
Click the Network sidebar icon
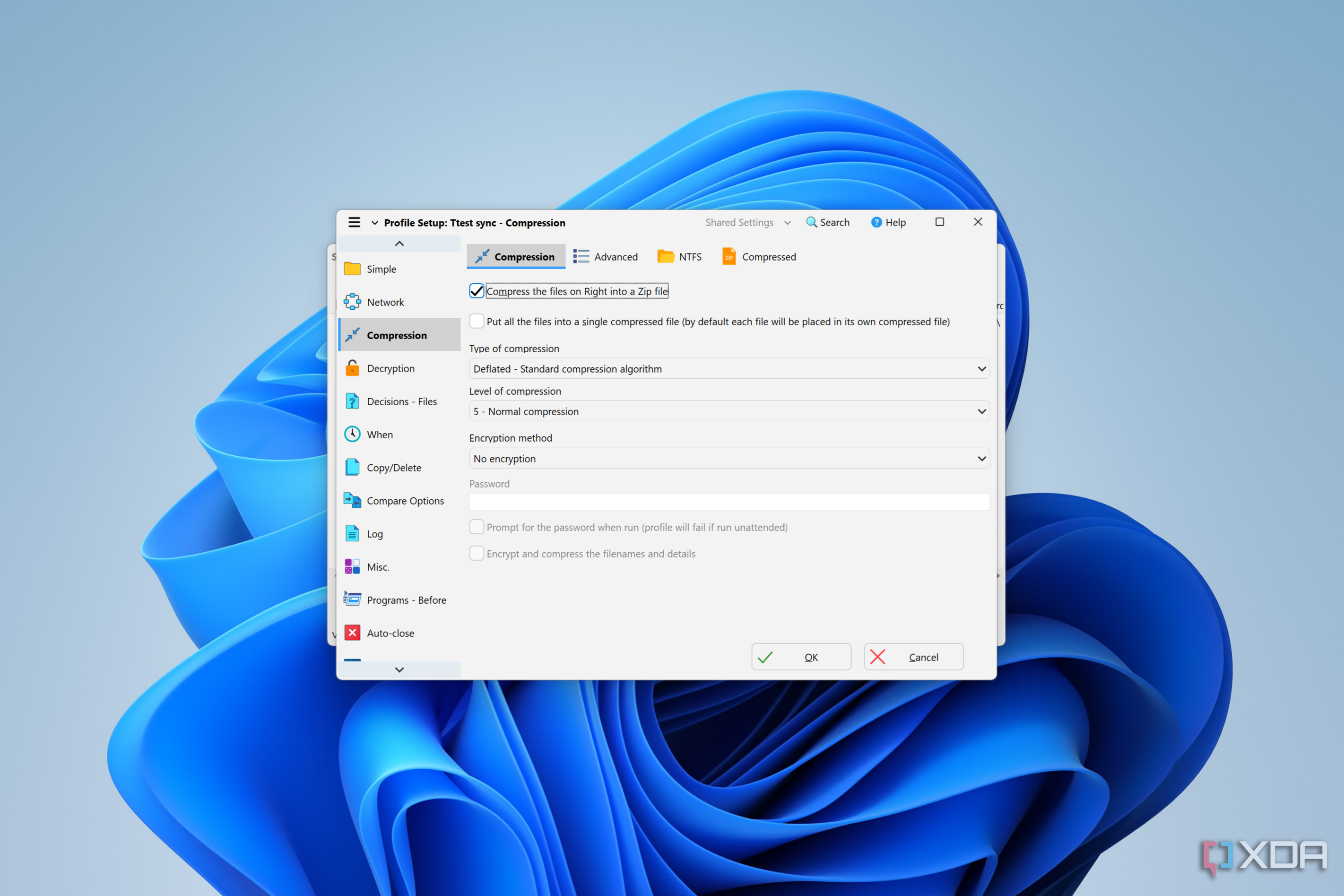[352, 302]
